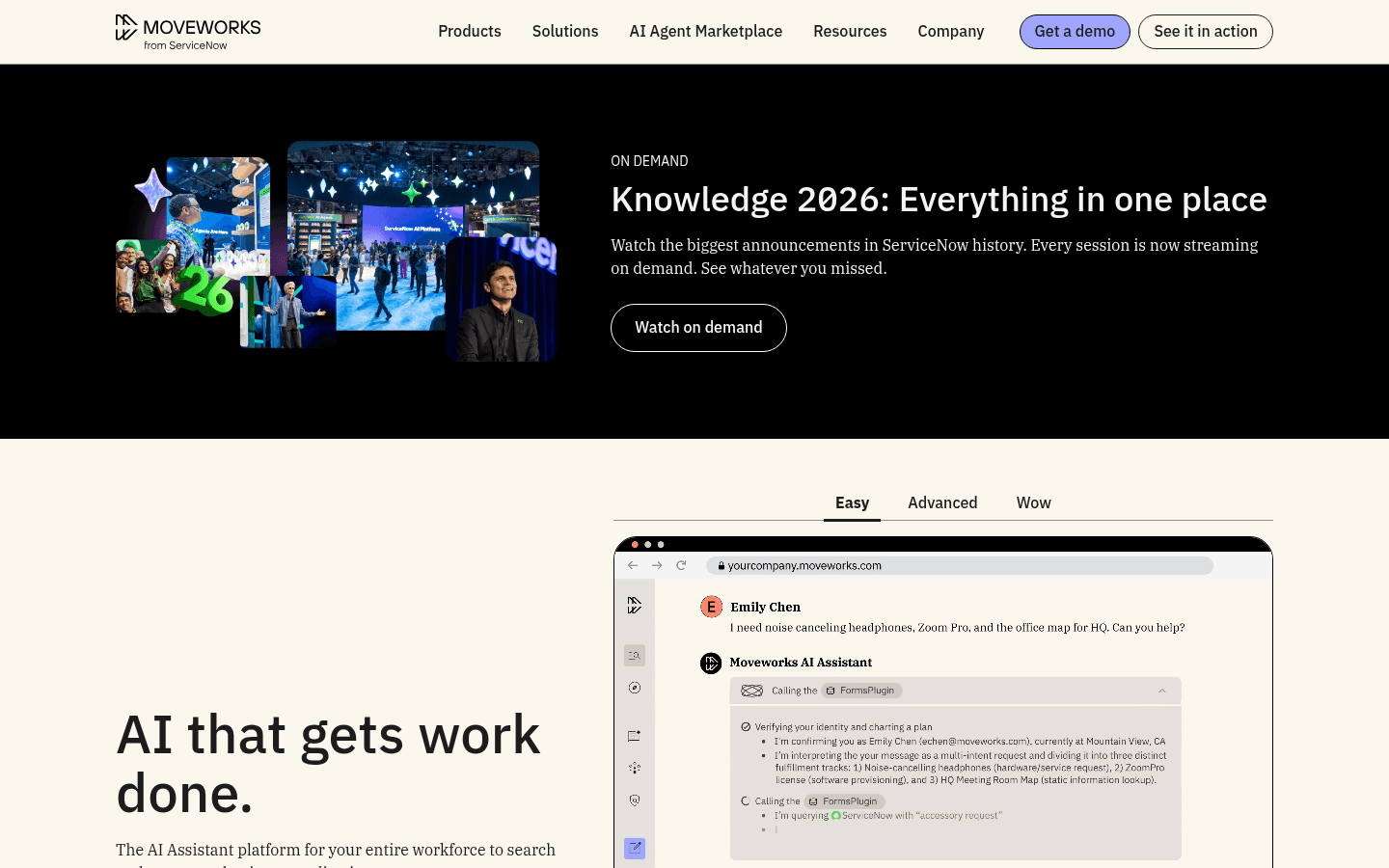Go to AI Agent Marketplace
Image resolution: width=1389 pixels, height=868 pixels.
(x=706, y=31)
